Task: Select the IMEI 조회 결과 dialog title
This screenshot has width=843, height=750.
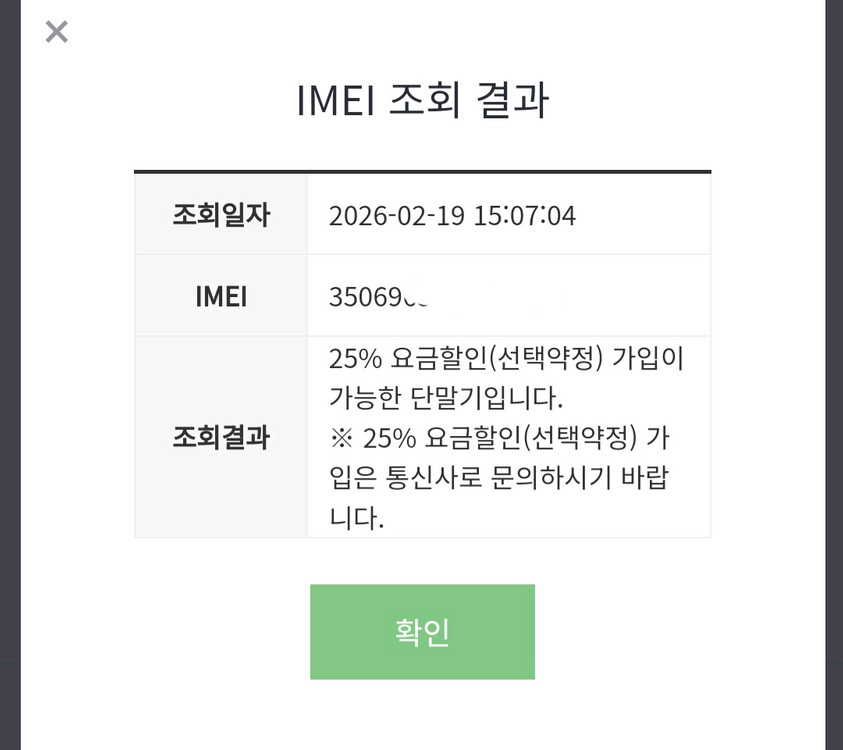Action: (421, 98)
